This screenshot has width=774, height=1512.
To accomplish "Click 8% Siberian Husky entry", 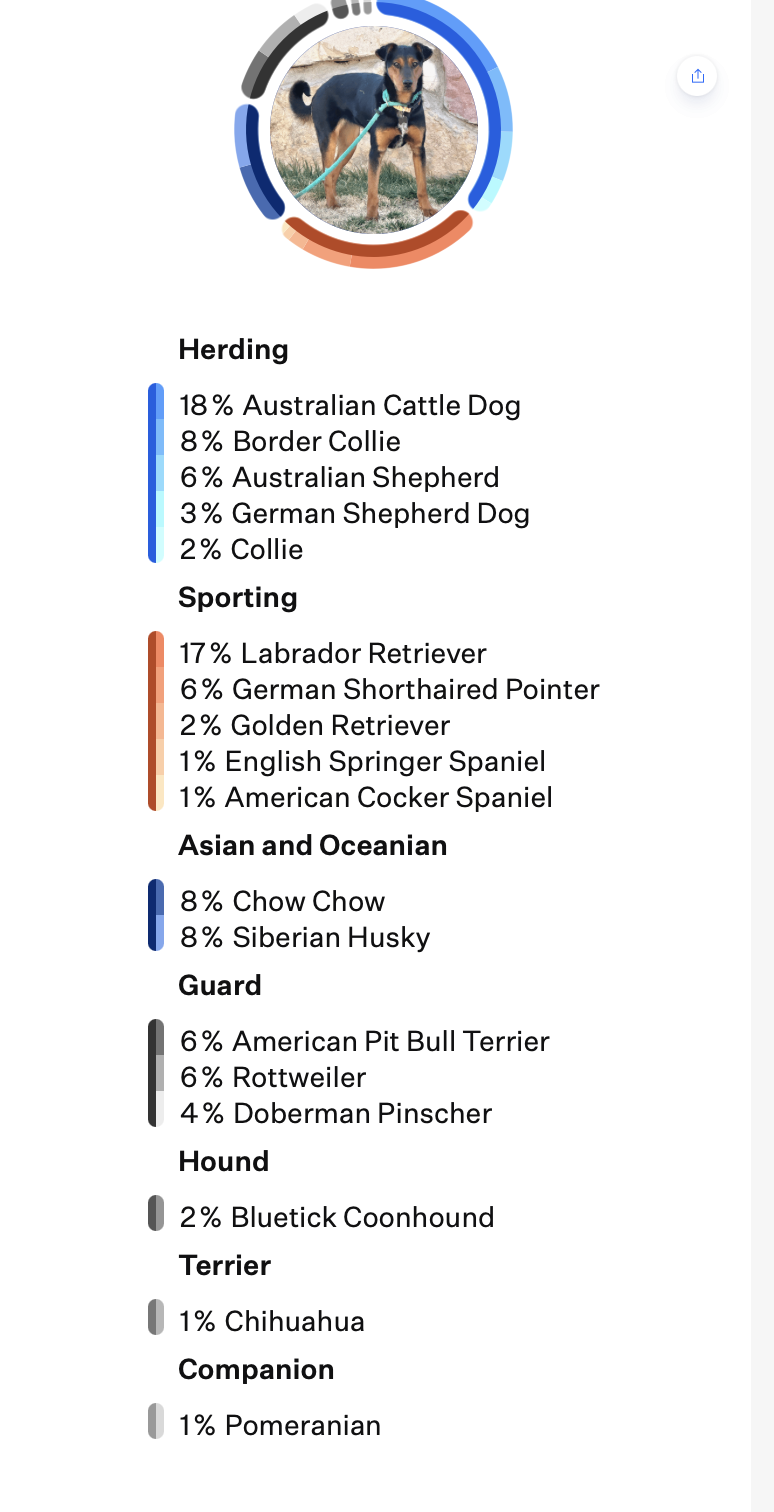I will (x=305, y=937).
